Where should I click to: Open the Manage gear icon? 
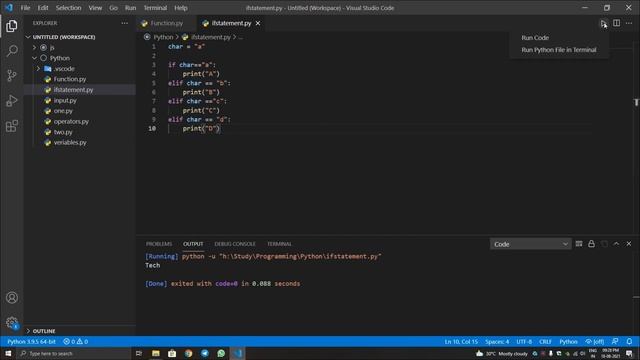pos(12,323)
